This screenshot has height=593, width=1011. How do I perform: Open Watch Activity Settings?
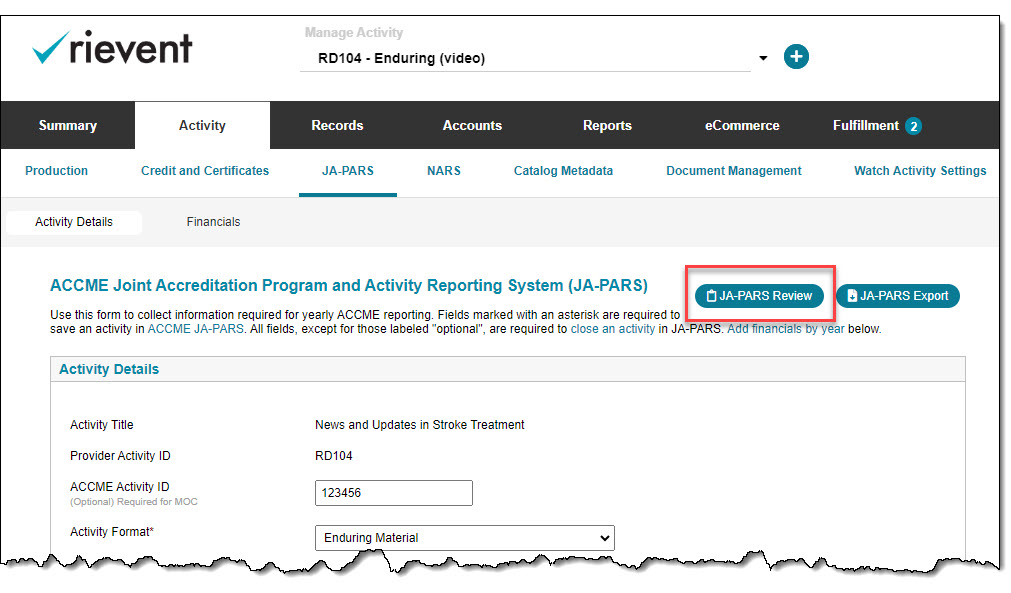coord(920,171)
